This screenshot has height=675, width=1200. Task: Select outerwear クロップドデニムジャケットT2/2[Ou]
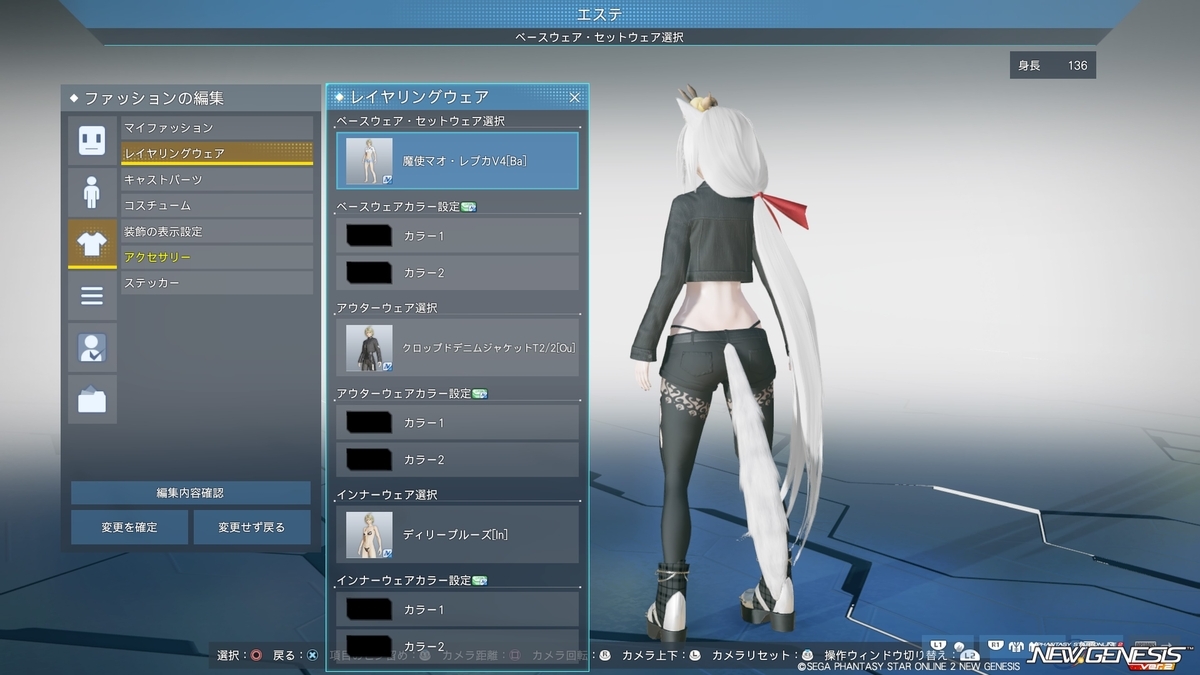[x=457, y=348]
